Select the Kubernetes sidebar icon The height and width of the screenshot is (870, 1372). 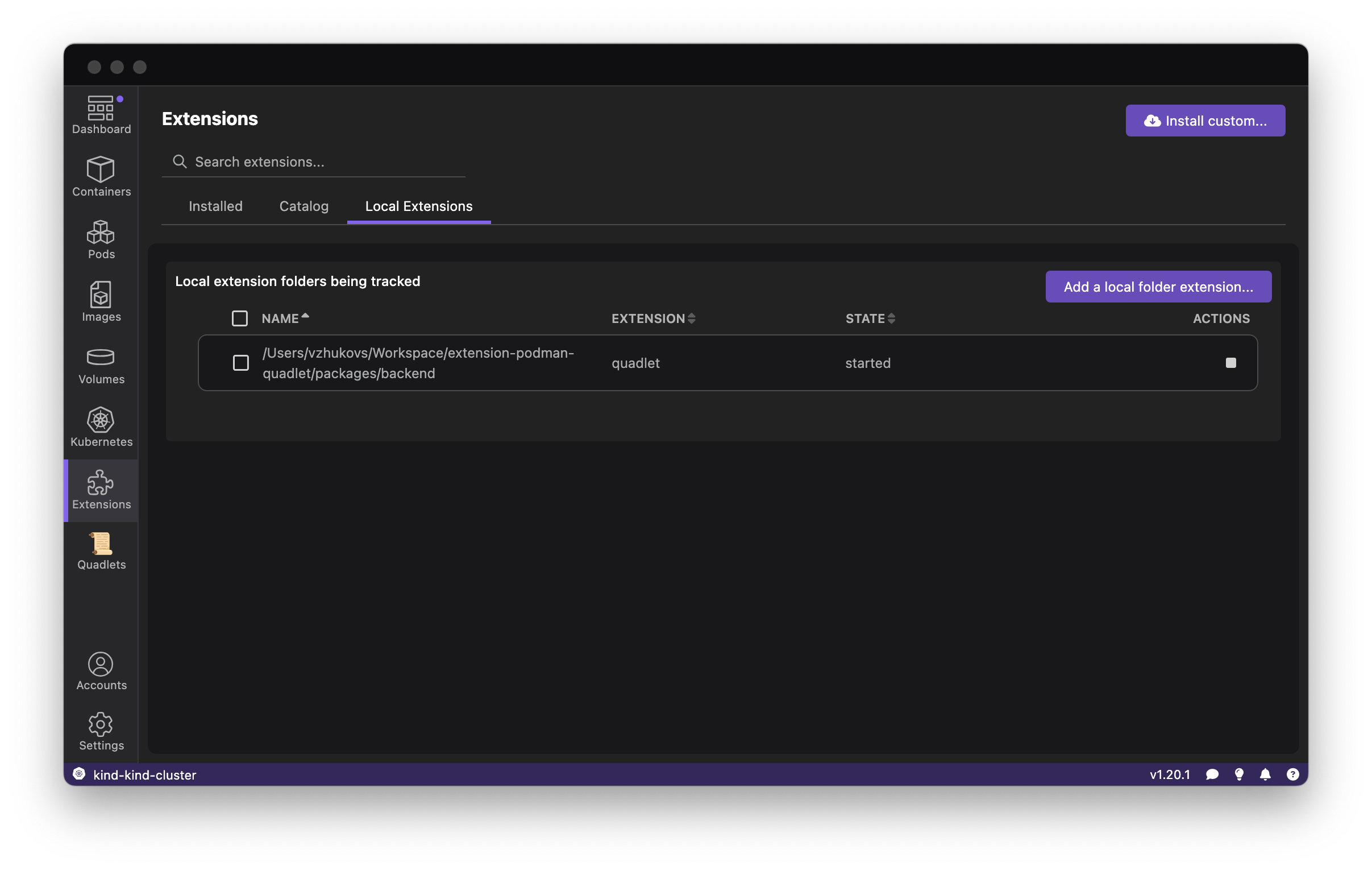pos(101,427)
